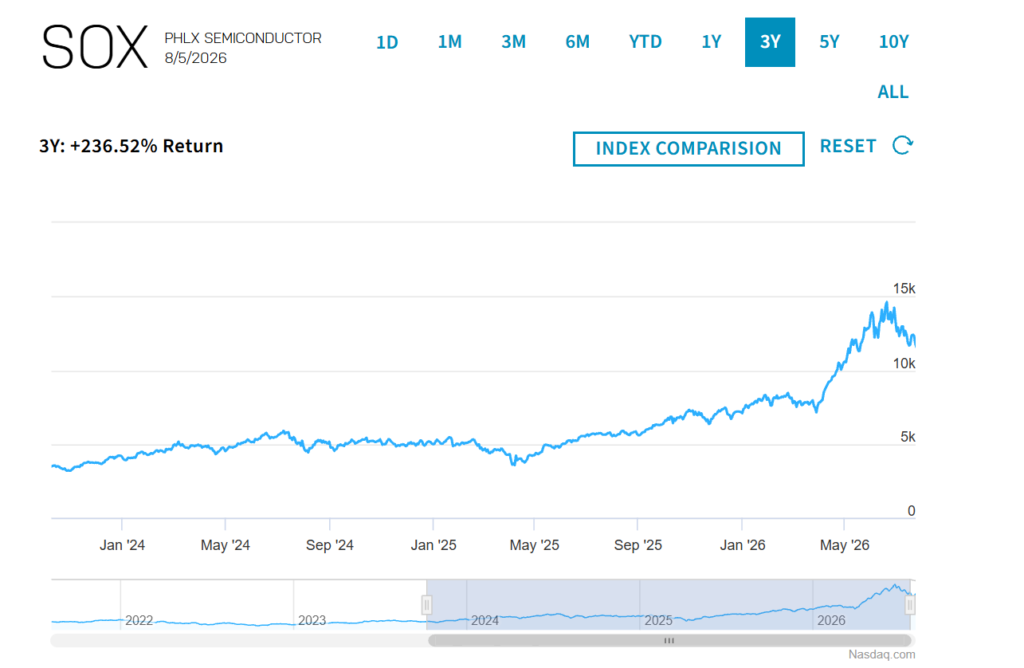Image resolution: width=1024 pixels, height=668 pixels.
Task: Click the Jan '26 axis label
Action: [x=743, y=545]
